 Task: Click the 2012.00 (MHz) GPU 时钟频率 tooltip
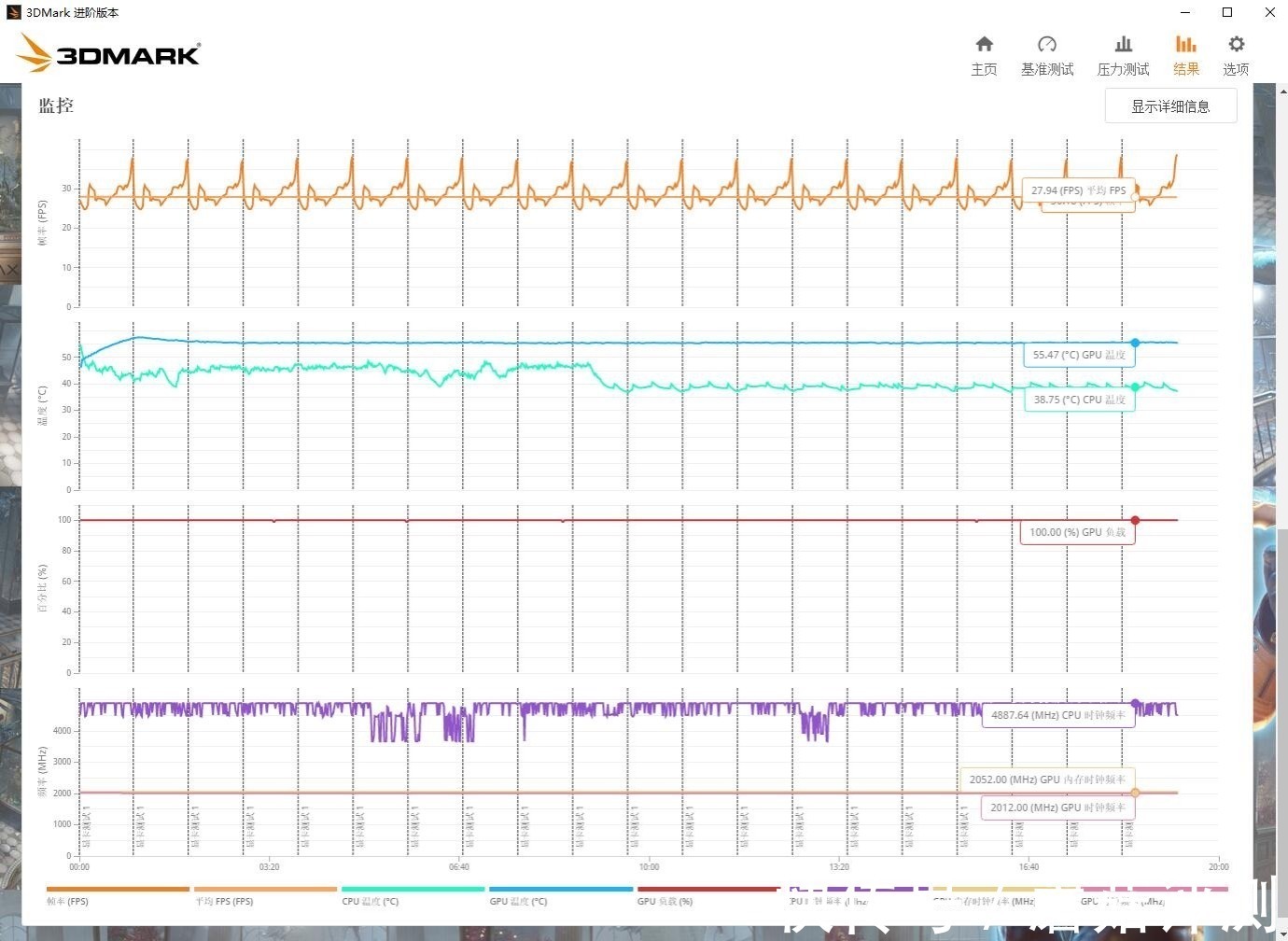[1058, 808]
